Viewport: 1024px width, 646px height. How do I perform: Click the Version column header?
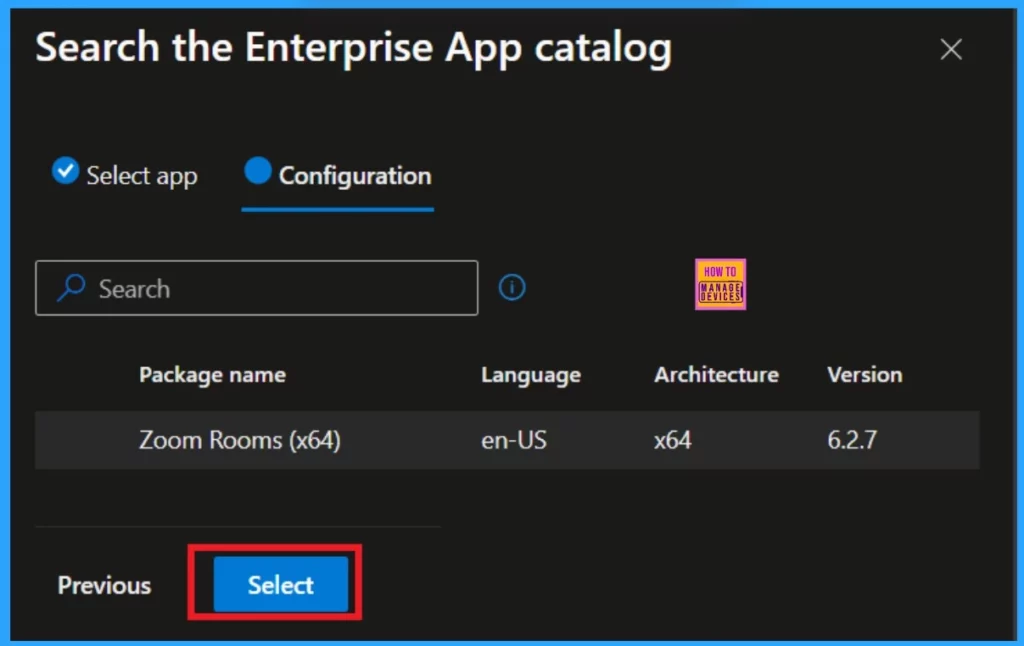(x=865, y=375)
